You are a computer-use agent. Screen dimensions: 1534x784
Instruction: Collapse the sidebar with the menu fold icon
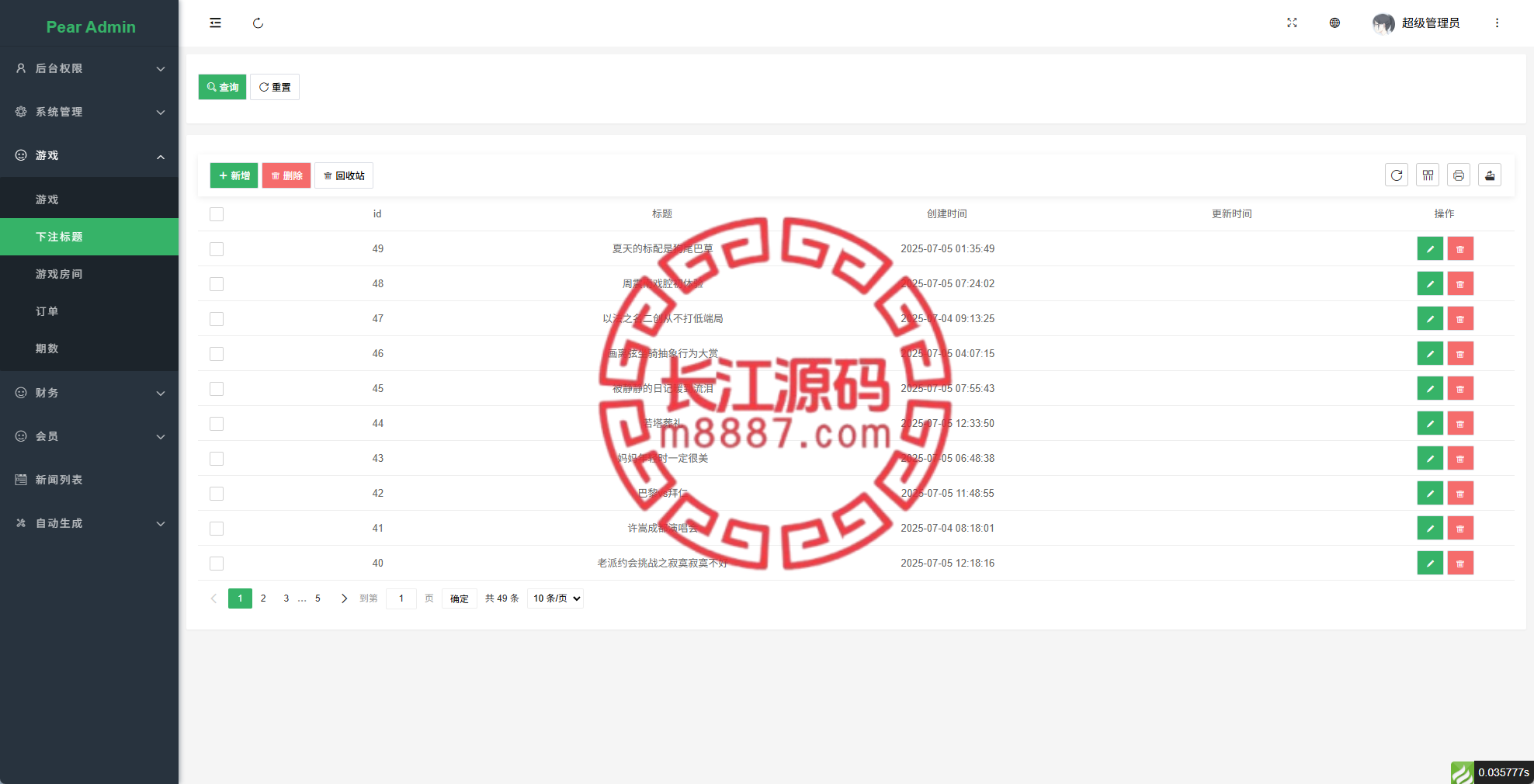[215, 23]
